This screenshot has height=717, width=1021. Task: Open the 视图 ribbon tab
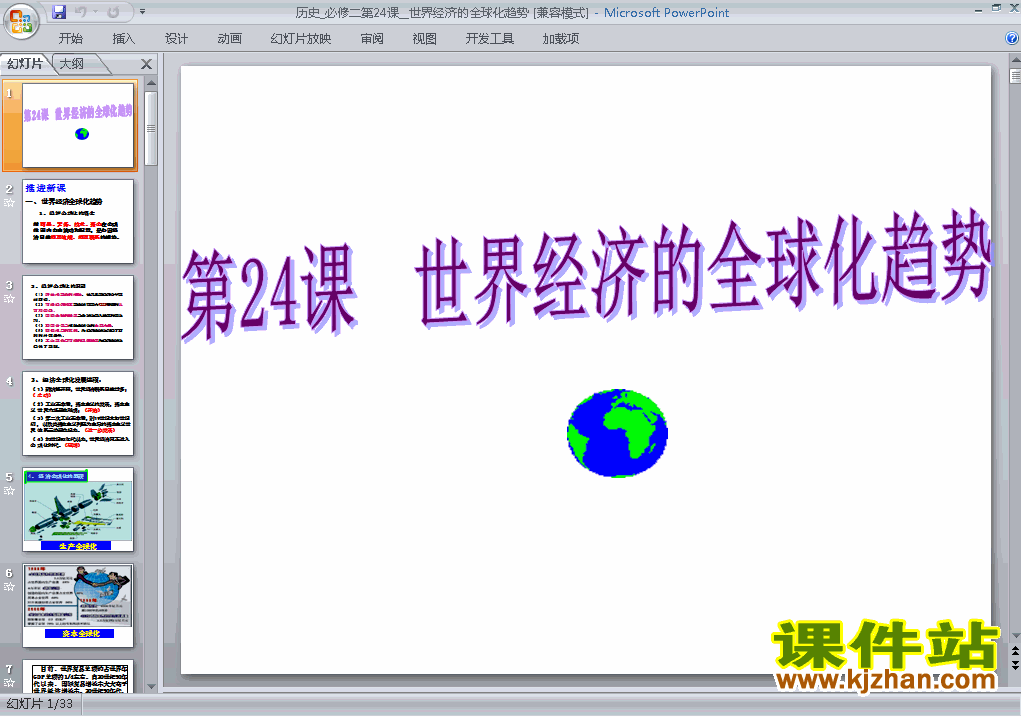[x=425, y=38]
